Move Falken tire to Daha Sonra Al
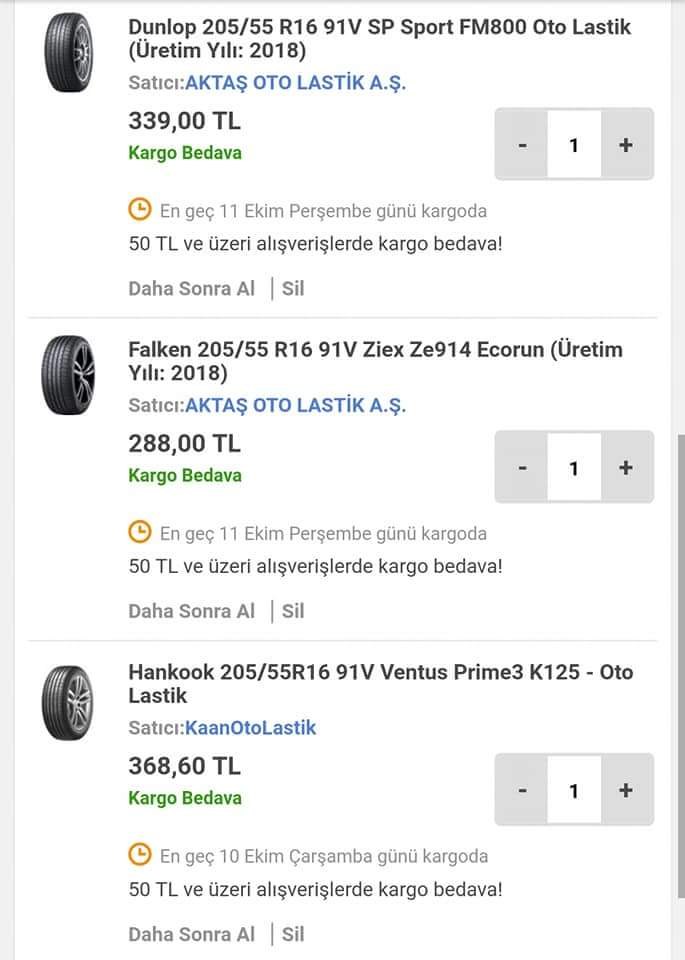The height and width of the screenshot is (960, 685). [191, 611]
